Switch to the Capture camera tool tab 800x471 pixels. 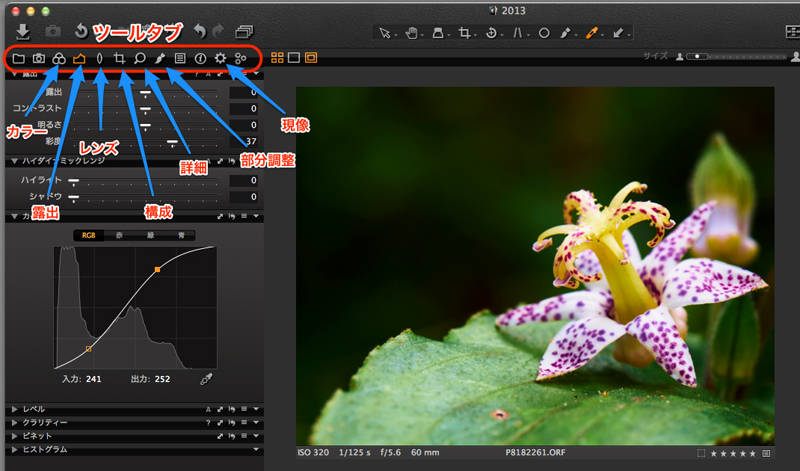39,59
